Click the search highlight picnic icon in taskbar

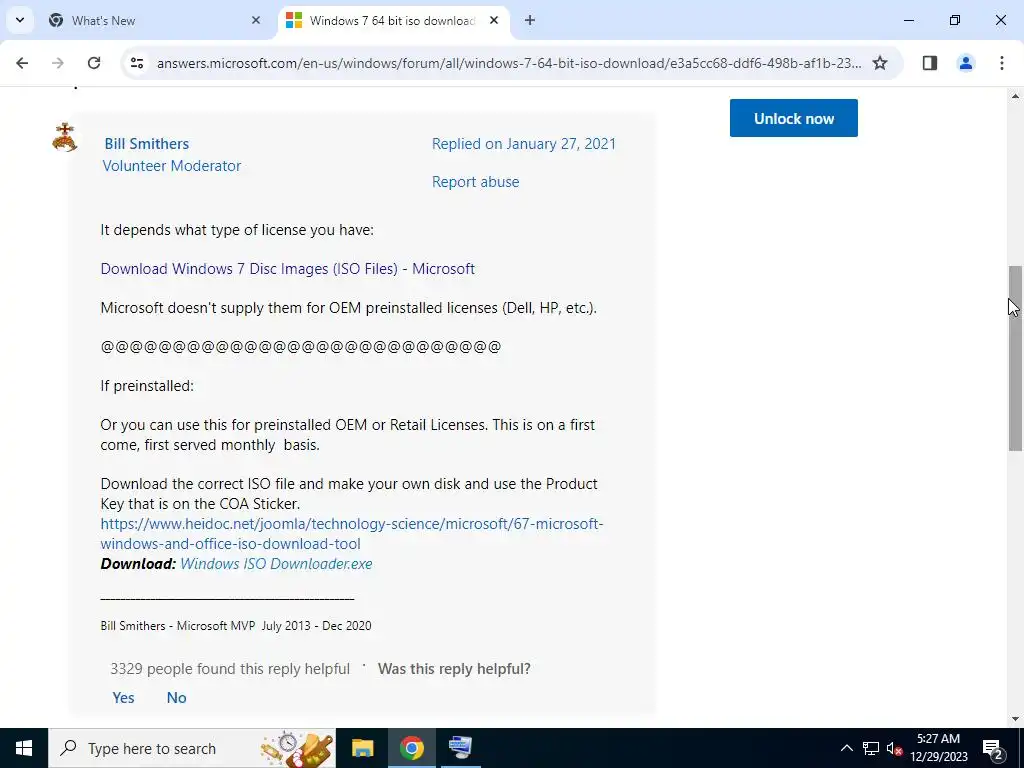tap(297, 748)
